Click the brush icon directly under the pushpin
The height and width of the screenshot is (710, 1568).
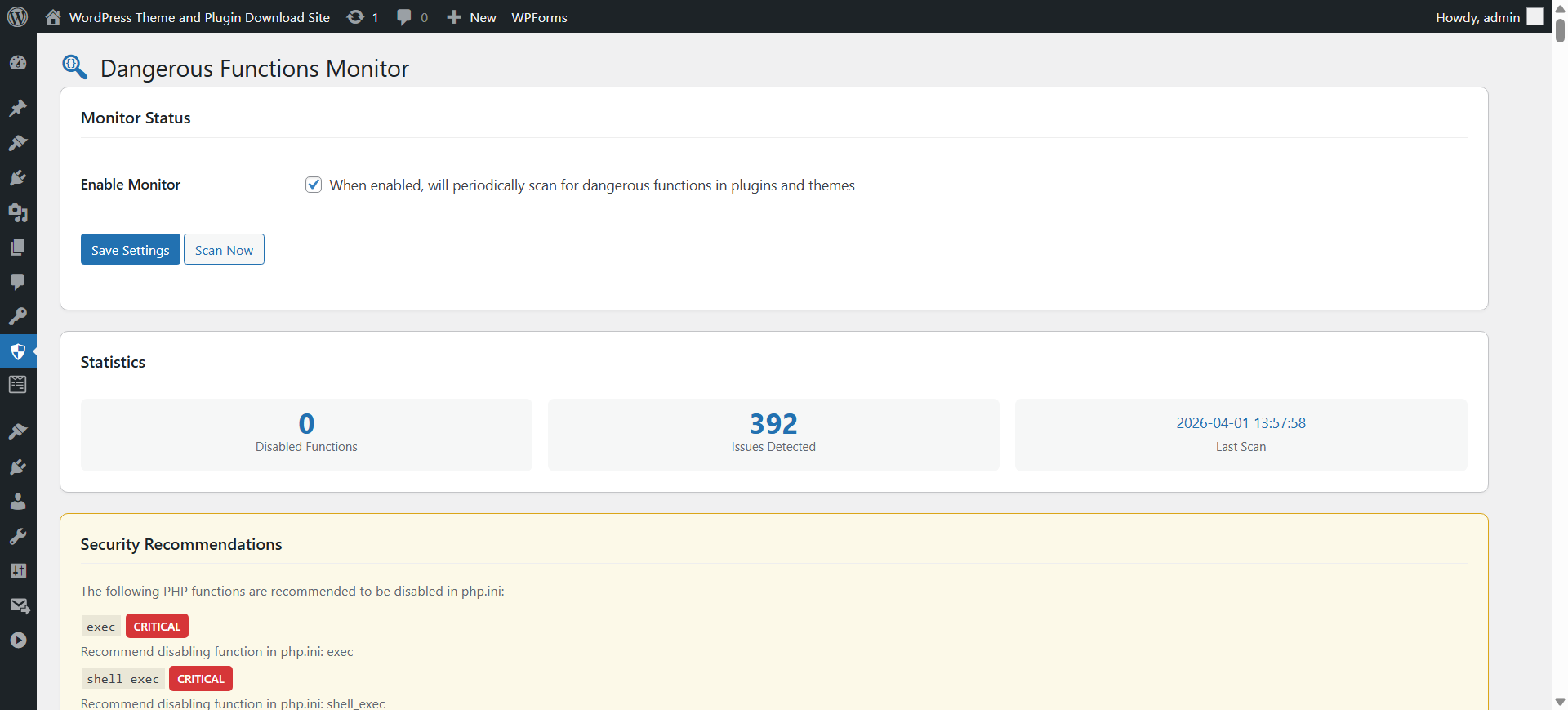18,143
